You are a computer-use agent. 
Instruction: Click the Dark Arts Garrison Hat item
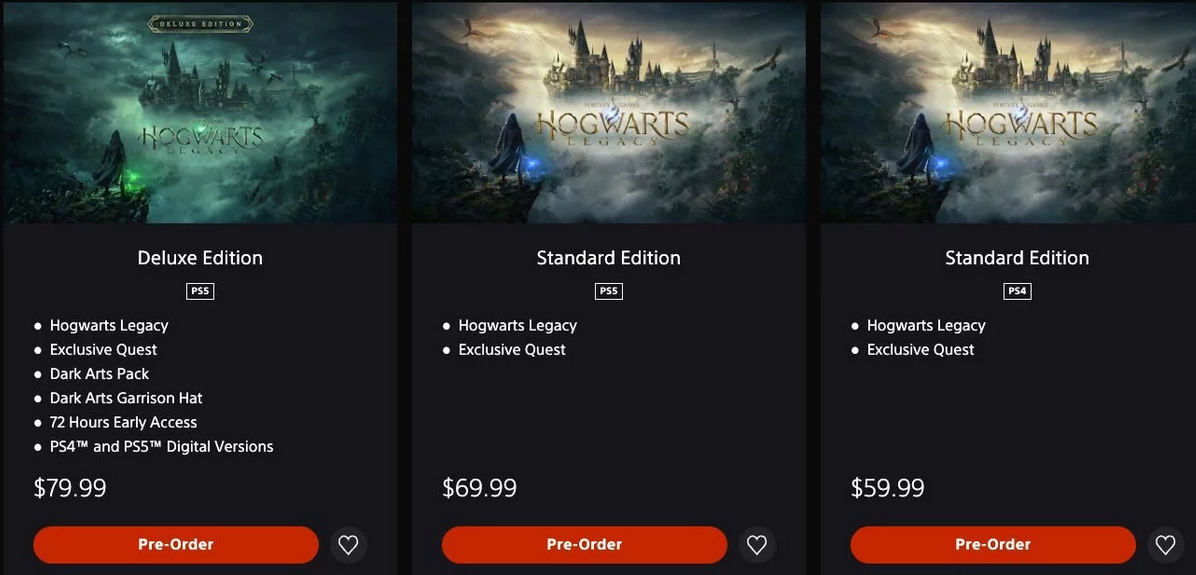tap(126, 398)
